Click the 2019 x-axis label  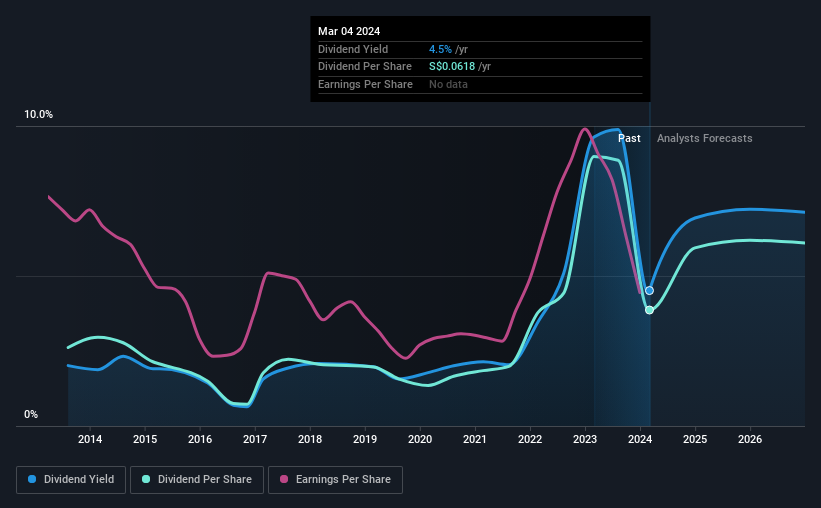(x=365, y=439)
